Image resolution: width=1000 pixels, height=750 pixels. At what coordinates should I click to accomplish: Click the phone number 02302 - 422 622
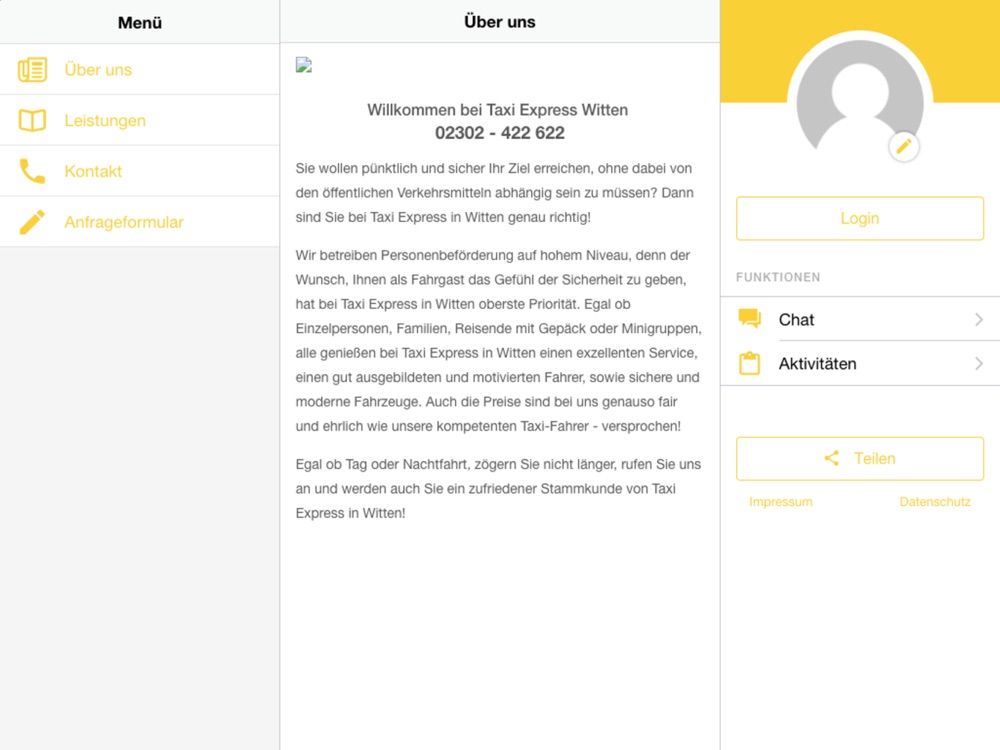[x=499, y=133]
